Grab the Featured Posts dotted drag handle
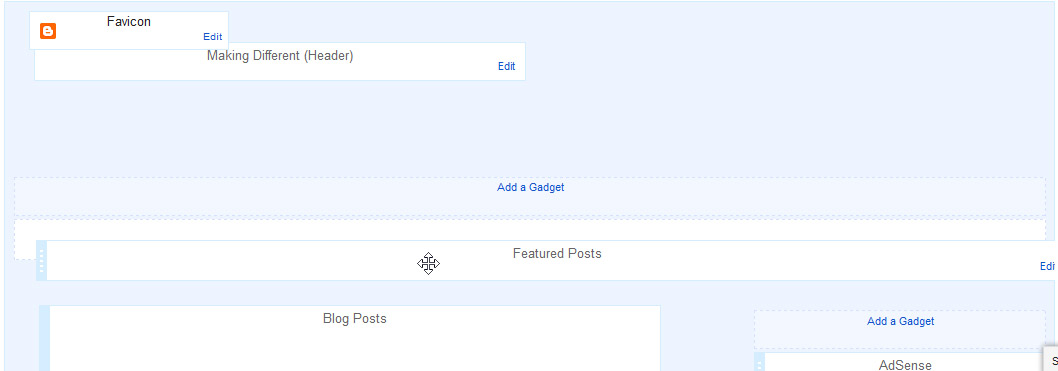This screenshot has width=1058, height=371. (41, 260)
